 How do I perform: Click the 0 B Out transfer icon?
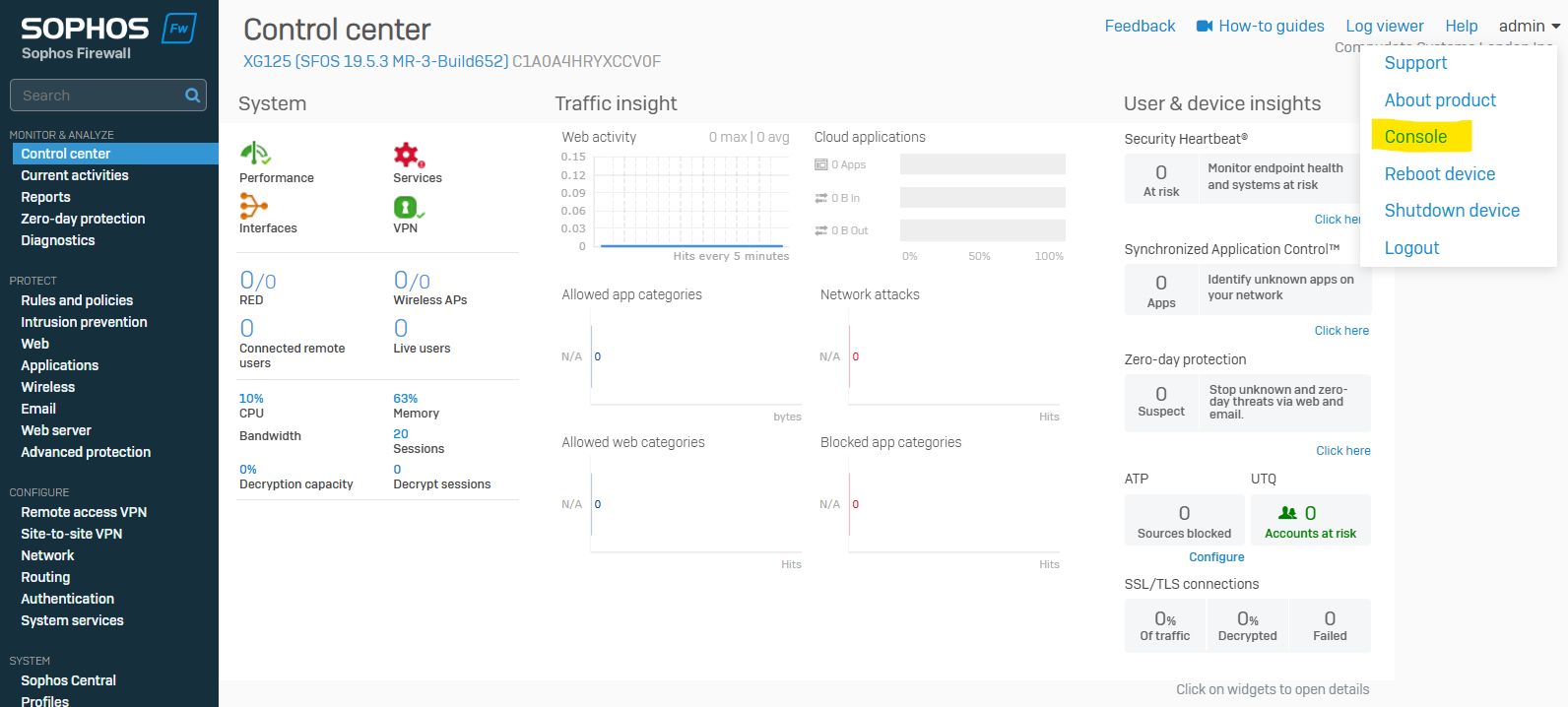pyautogui.click(x=820, y=230)
